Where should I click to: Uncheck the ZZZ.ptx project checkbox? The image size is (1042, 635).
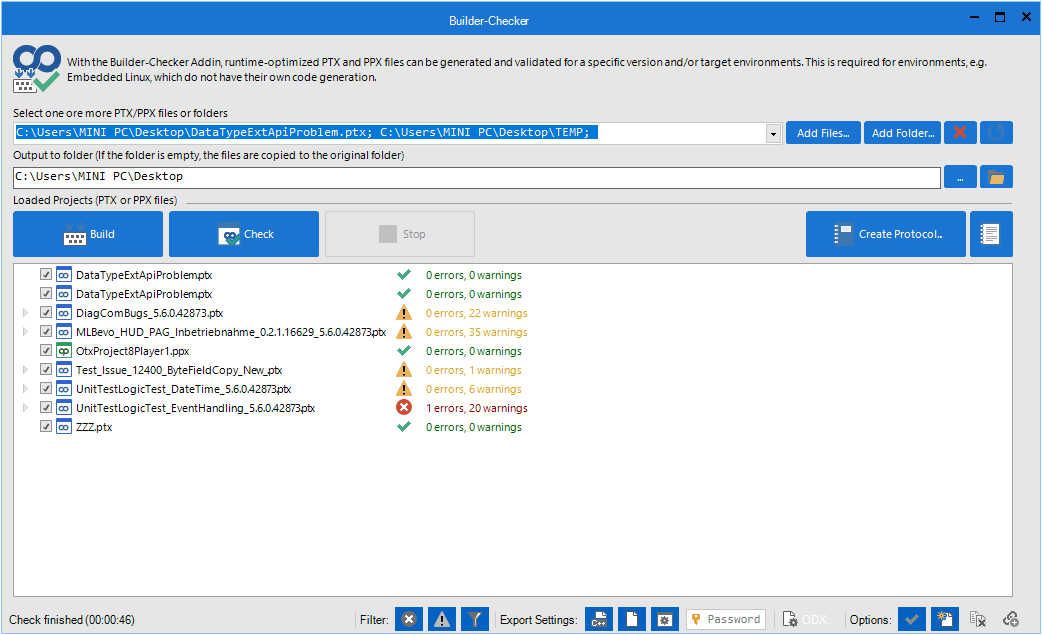pos(46,427)
